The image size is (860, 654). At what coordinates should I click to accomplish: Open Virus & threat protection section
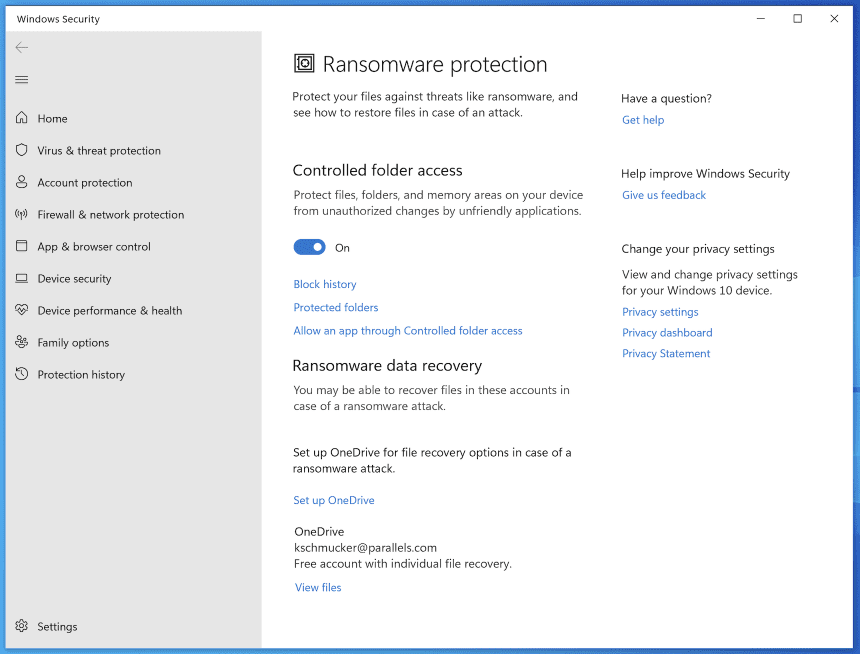click(99, 151)
